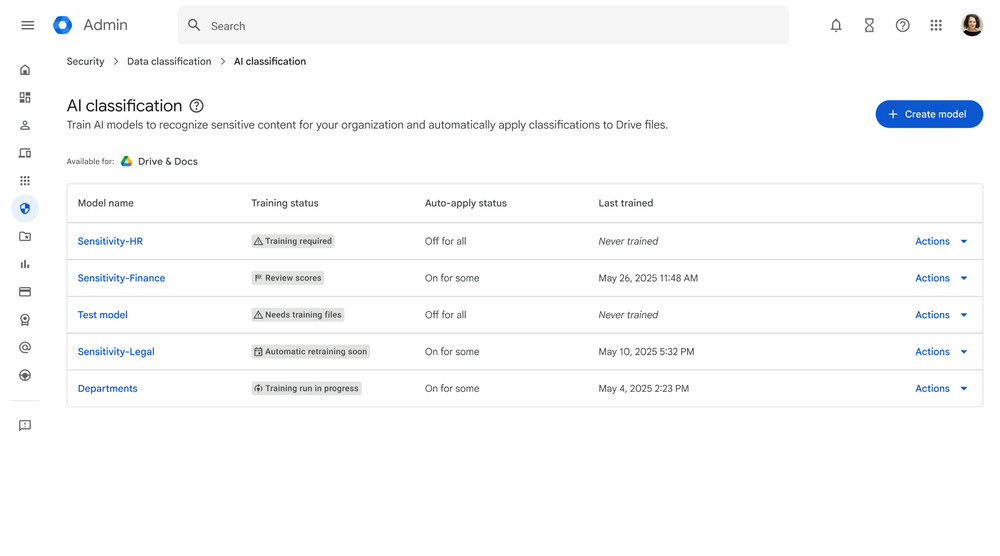
Task: Go to Data classification breadcrumb
Action: point(169,61)
